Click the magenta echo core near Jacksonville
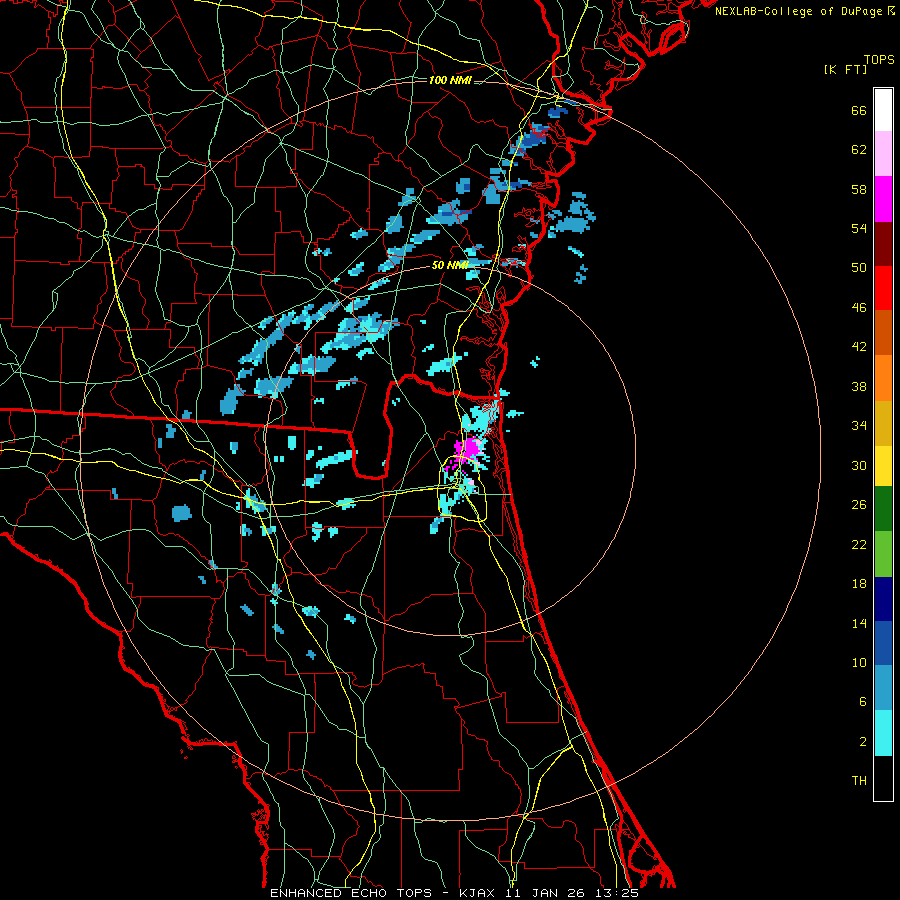 pyautogui.click(x=468, y=448)
